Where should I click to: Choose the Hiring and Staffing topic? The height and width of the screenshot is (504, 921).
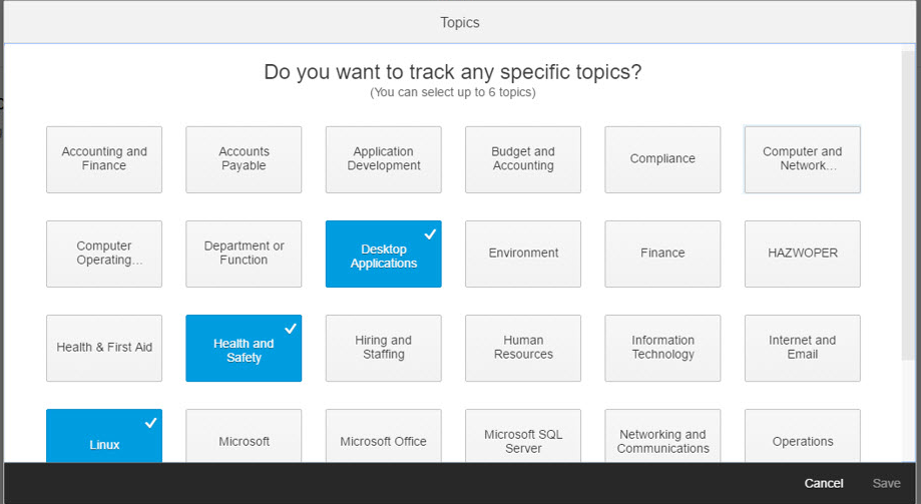point(383,348)
